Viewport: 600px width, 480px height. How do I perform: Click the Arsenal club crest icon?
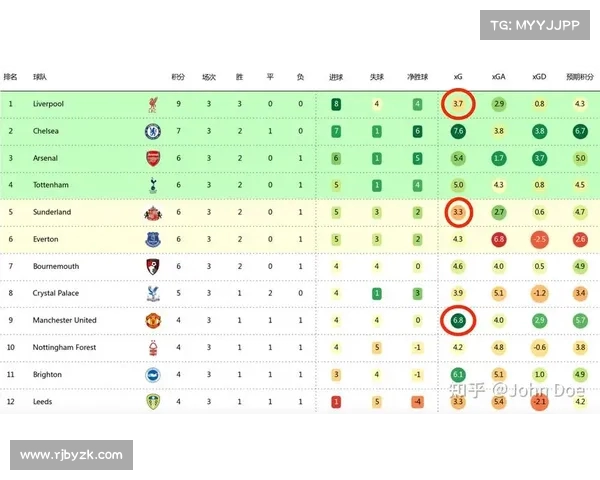click(153, 158)
